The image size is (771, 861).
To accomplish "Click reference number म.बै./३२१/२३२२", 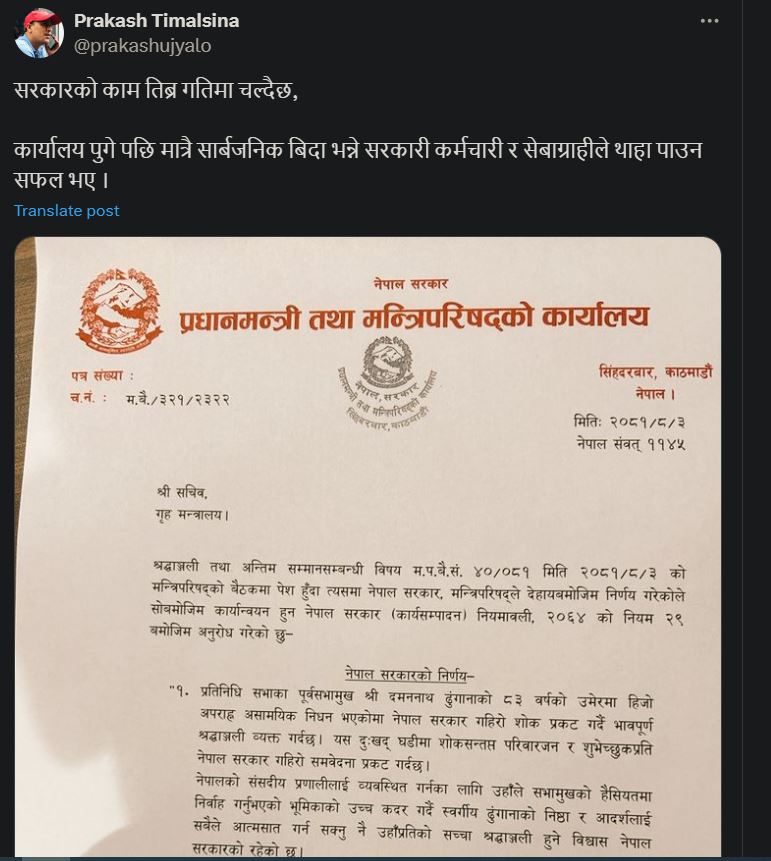I will 177,399.
